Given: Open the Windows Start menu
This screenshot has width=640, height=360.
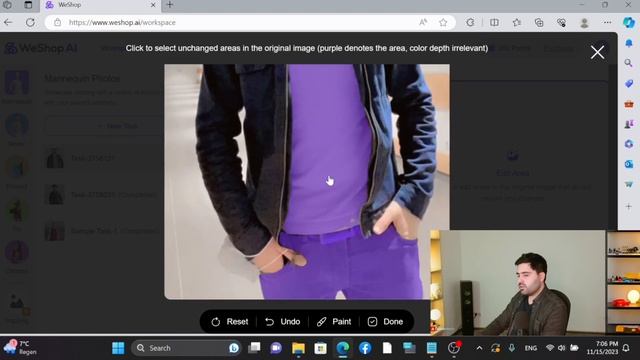Looking at the screenshot, I should (118, 348).
